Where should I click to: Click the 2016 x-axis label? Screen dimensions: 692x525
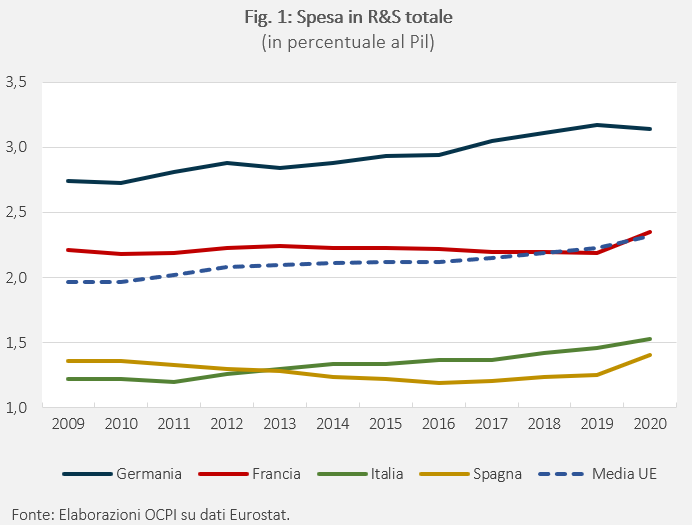(x=439, y=424)
